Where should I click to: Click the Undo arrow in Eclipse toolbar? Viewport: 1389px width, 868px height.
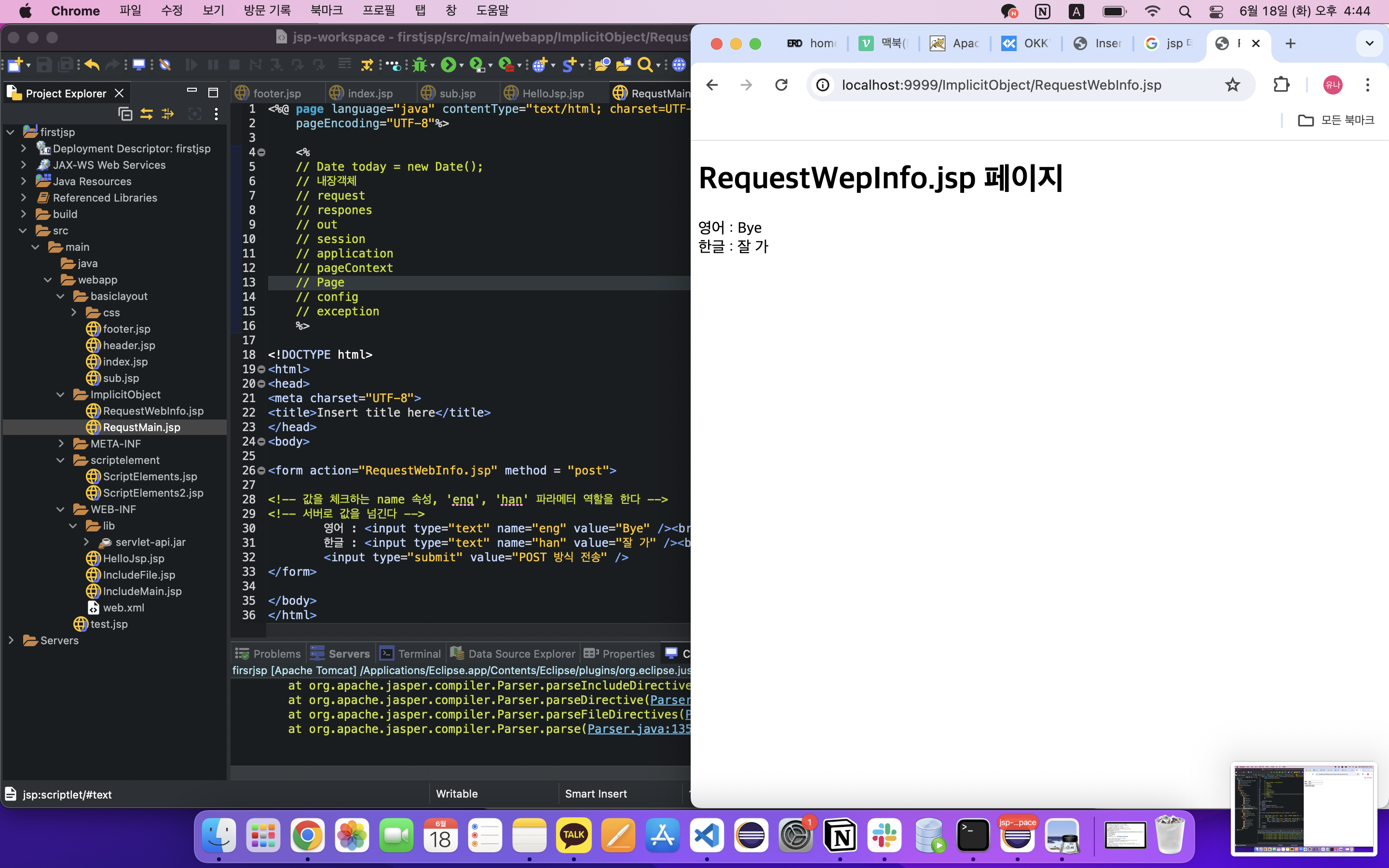click(x=92, y=65)
